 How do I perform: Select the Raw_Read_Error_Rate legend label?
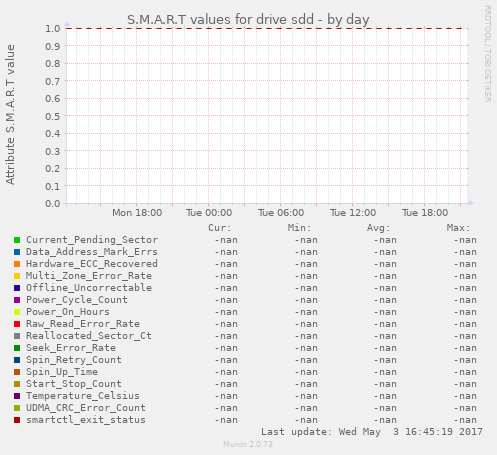click(x=83, y=324)
